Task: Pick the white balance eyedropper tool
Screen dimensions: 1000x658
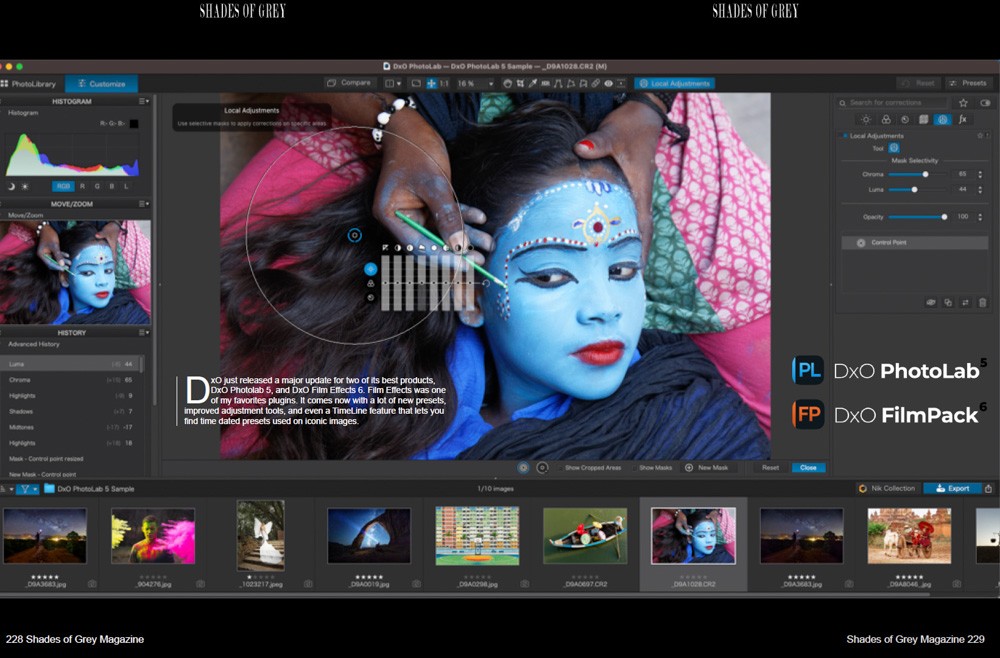Action: point(532,84)
